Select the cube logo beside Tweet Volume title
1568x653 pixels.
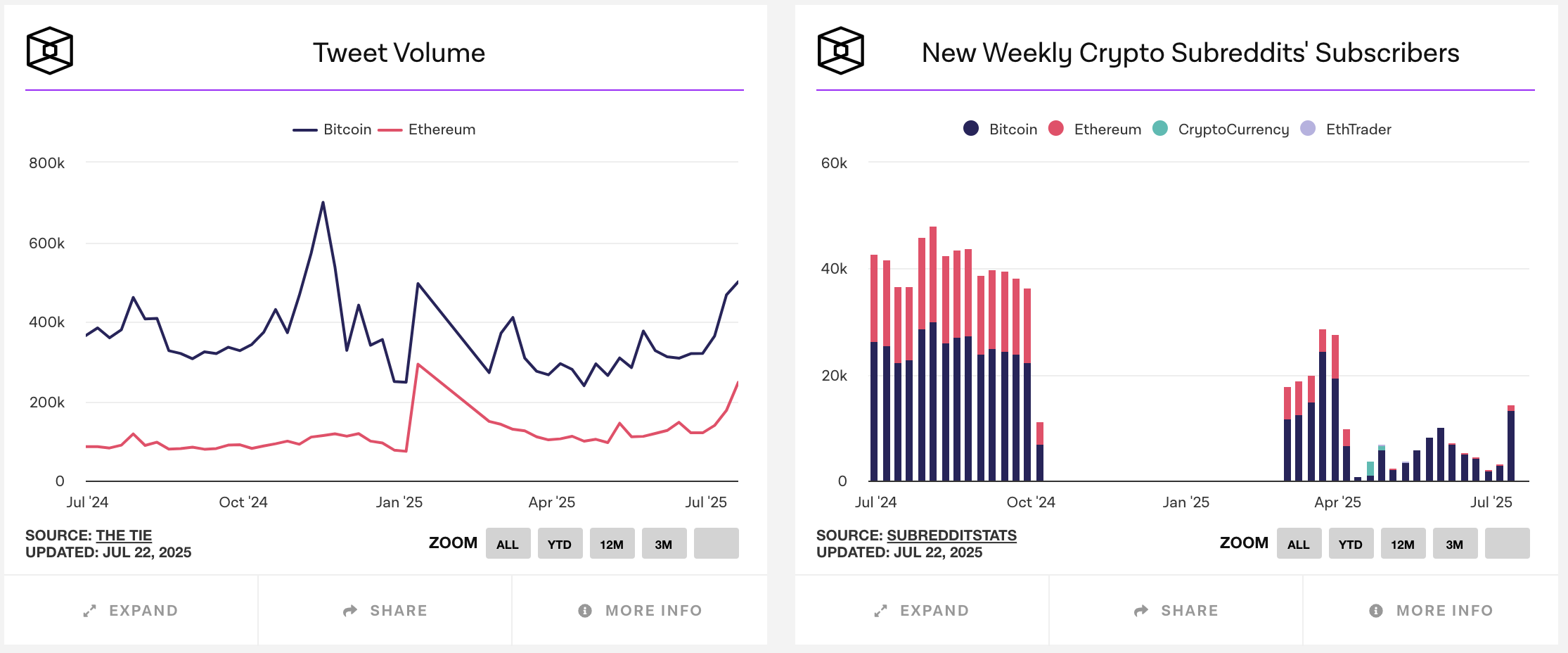click(x=49, y=50)
